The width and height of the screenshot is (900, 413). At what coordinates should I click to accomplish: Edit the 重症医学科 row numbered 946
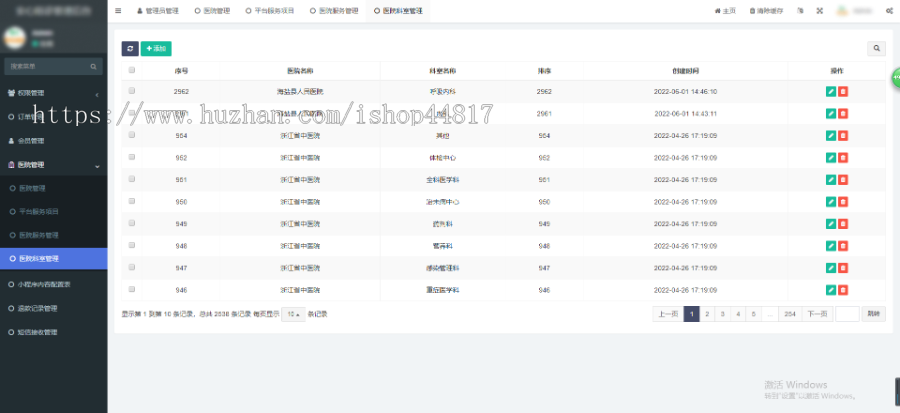click(x=831, y=290)
